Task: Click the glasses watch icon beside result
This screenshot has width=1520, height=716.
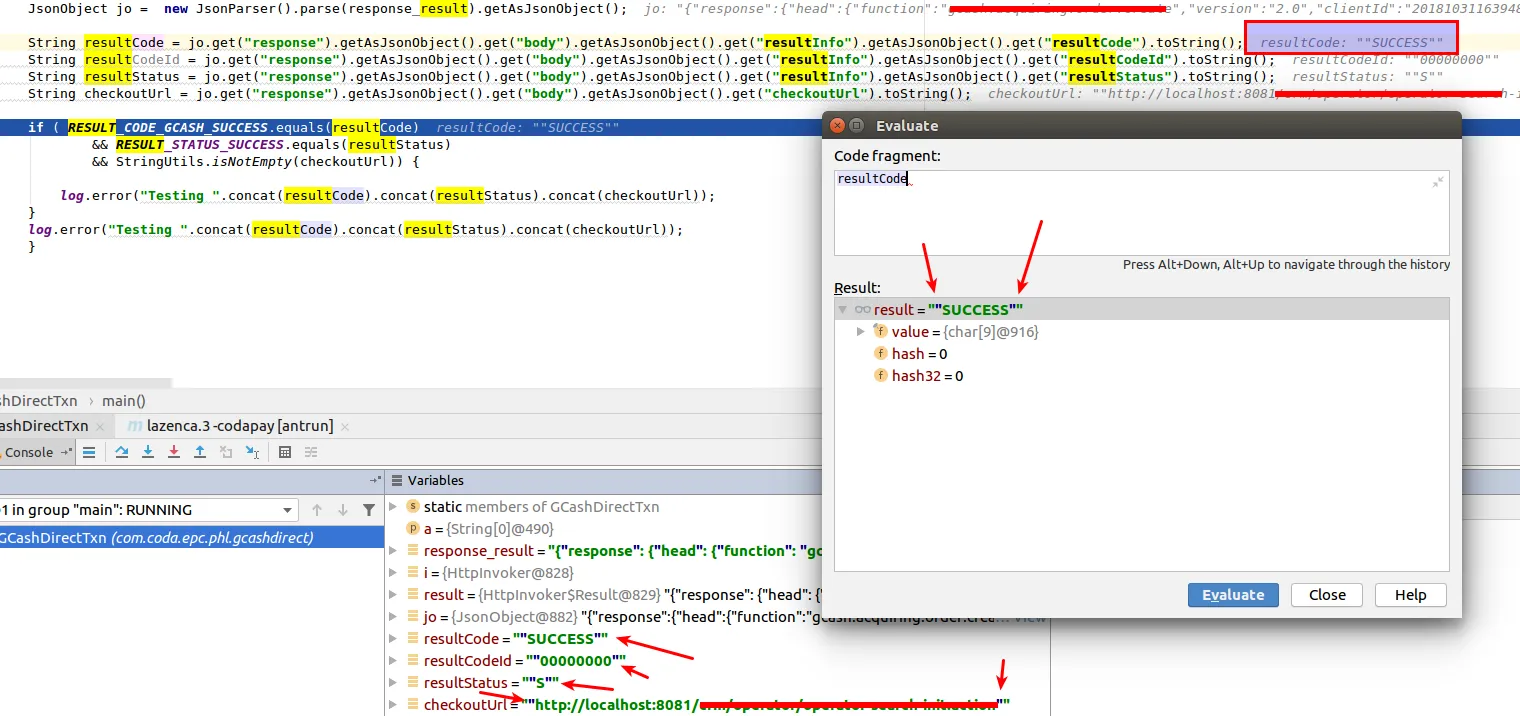Action: [x=863, y=310]
